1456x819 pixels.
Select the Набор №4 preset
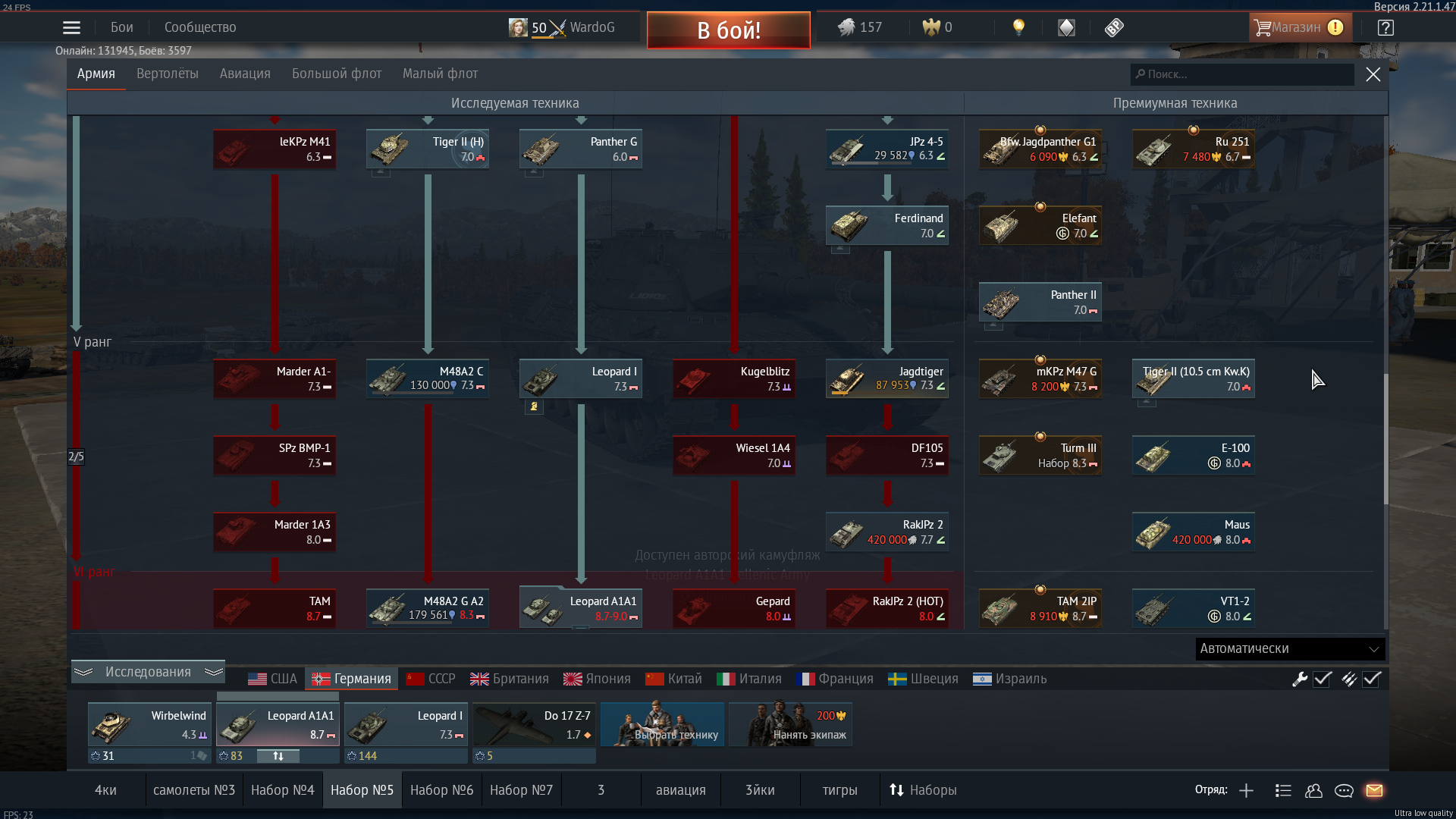coord(282,790)
